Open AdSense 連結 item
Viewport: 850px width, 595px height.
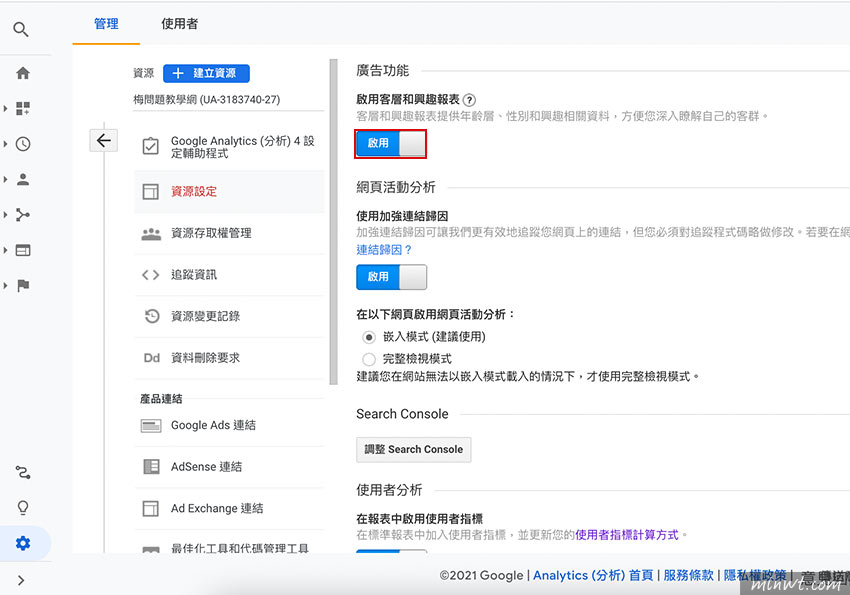(229, 467)
